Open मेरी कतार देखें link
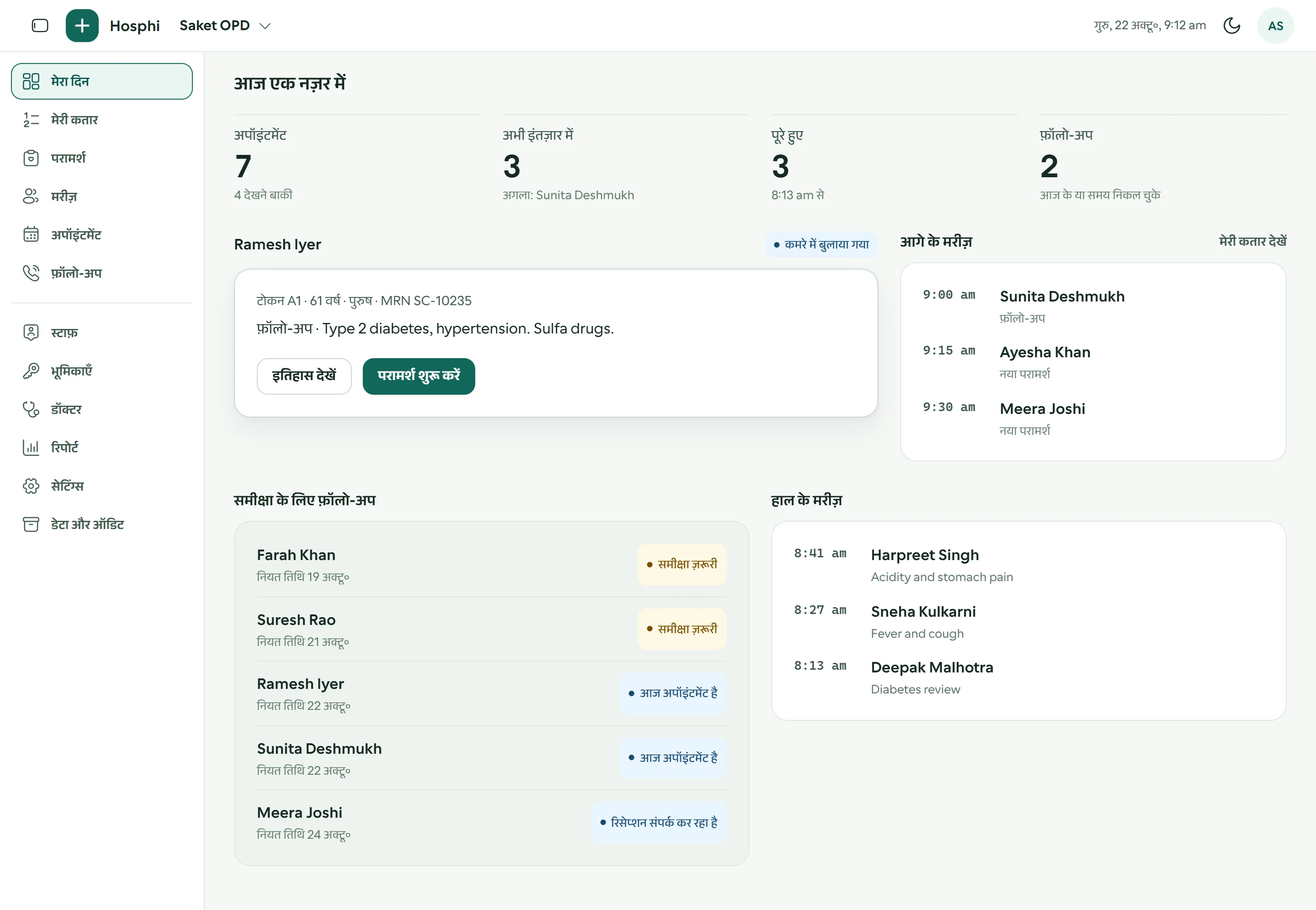Screen dimensions: 1316x910 click(x=1252, y=242)
